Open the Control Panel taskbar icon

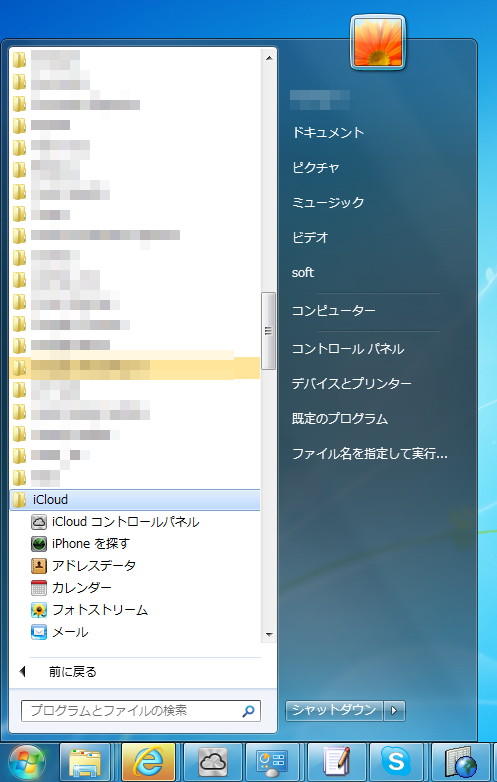click(272, 763)
